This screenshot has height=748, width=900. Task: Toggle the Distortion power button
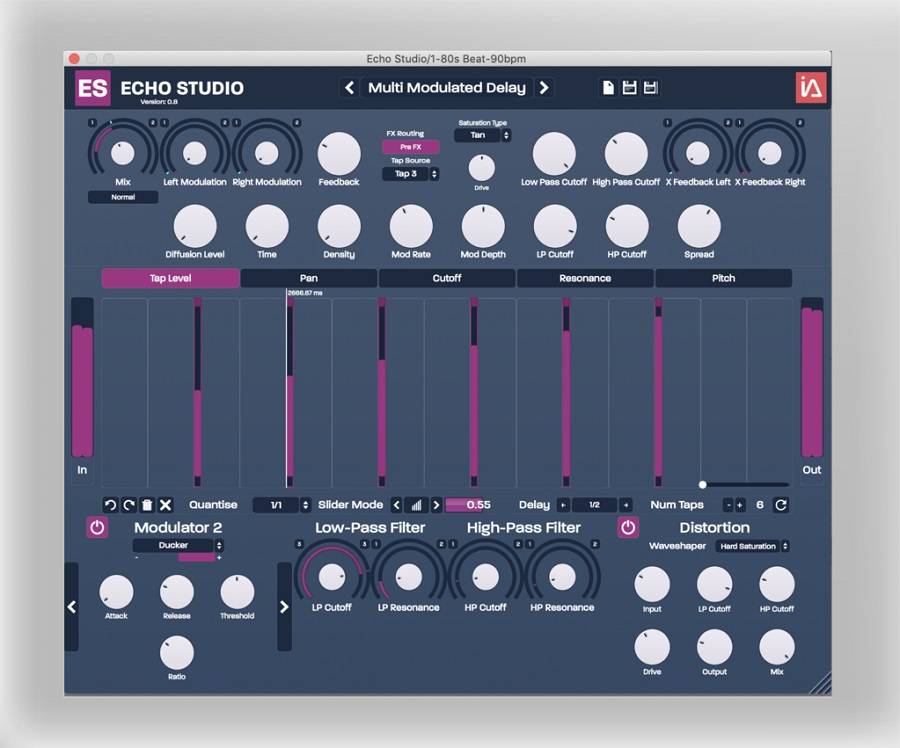[628, 527]
